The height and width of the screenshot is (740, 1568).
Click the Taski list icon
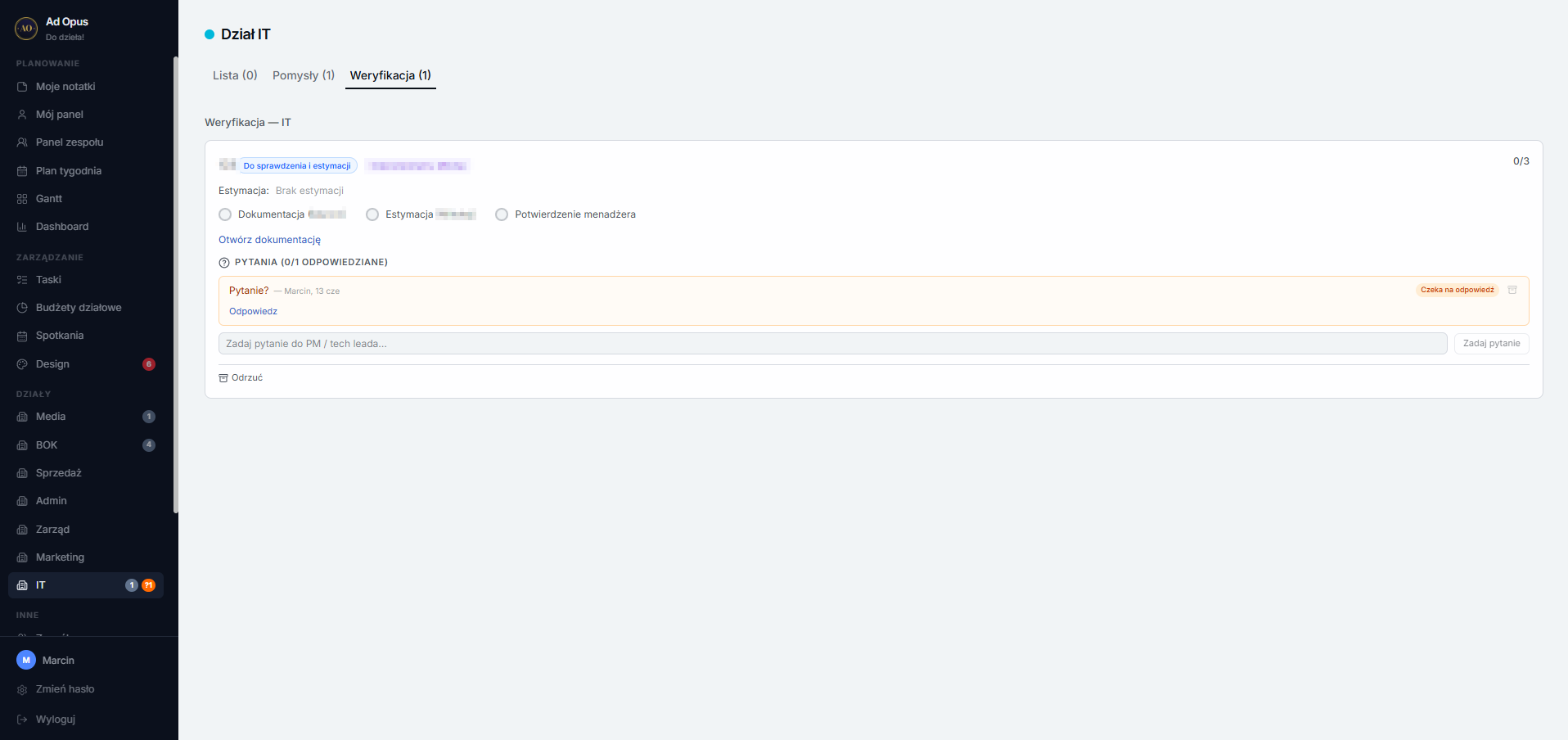click(x=22, y=280)
